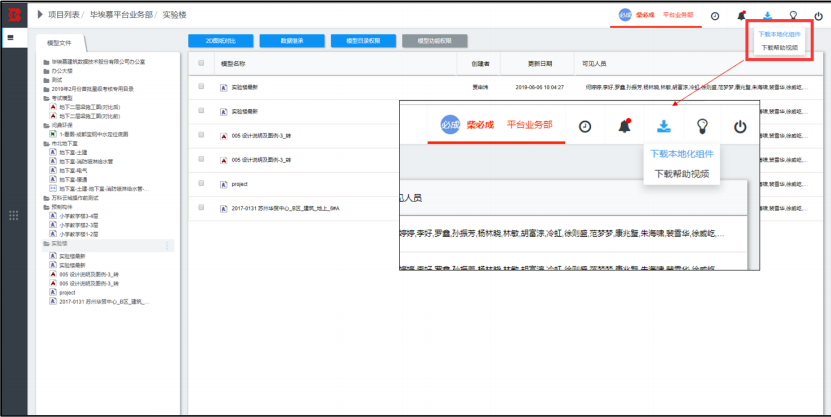Click file icon of 小学教学楼2-3层 tree item
This screenshot has height=417, width=831.
click(53, 225)
